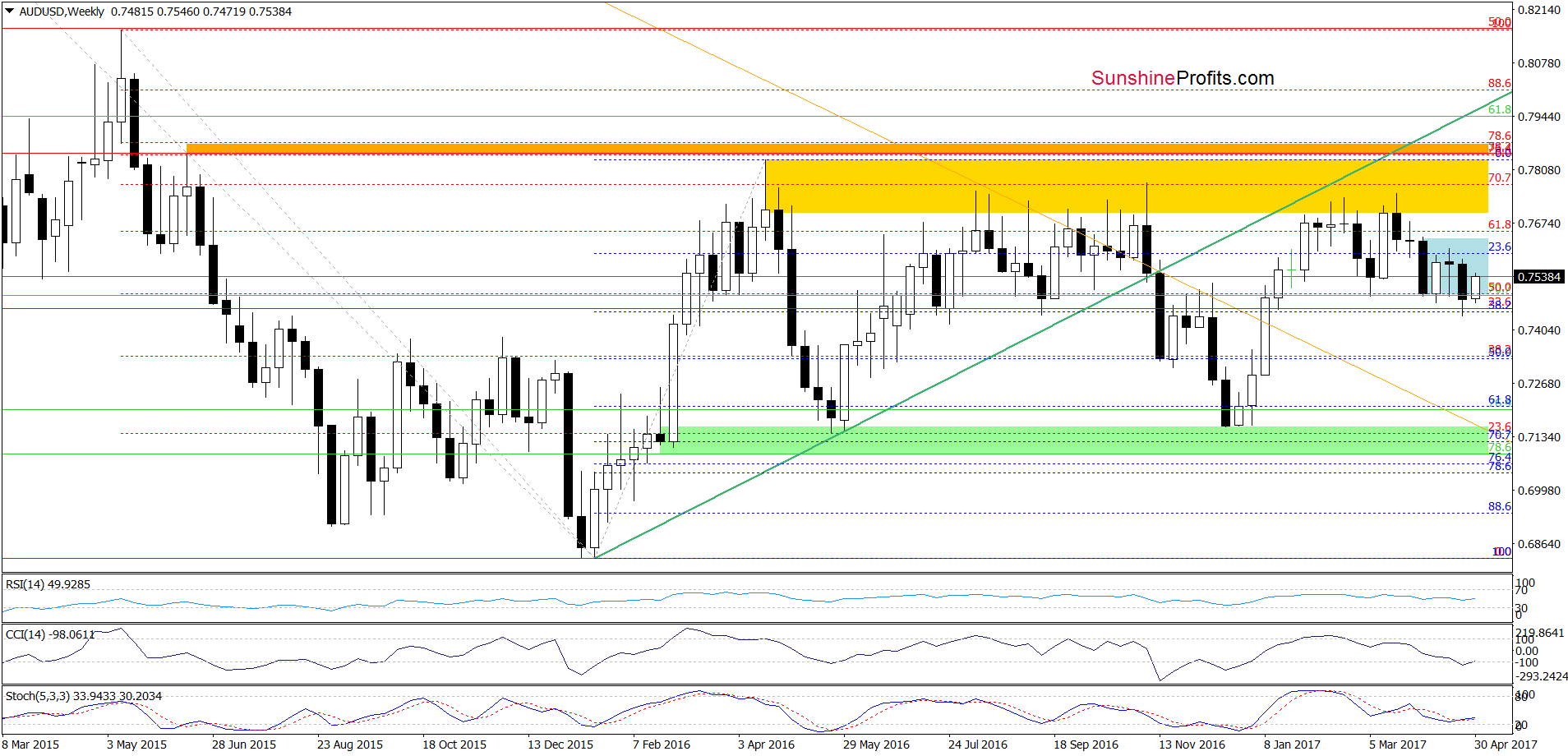Click the 28 Jun 2015 date label
Screen dimensions: 1568x756
244,744
